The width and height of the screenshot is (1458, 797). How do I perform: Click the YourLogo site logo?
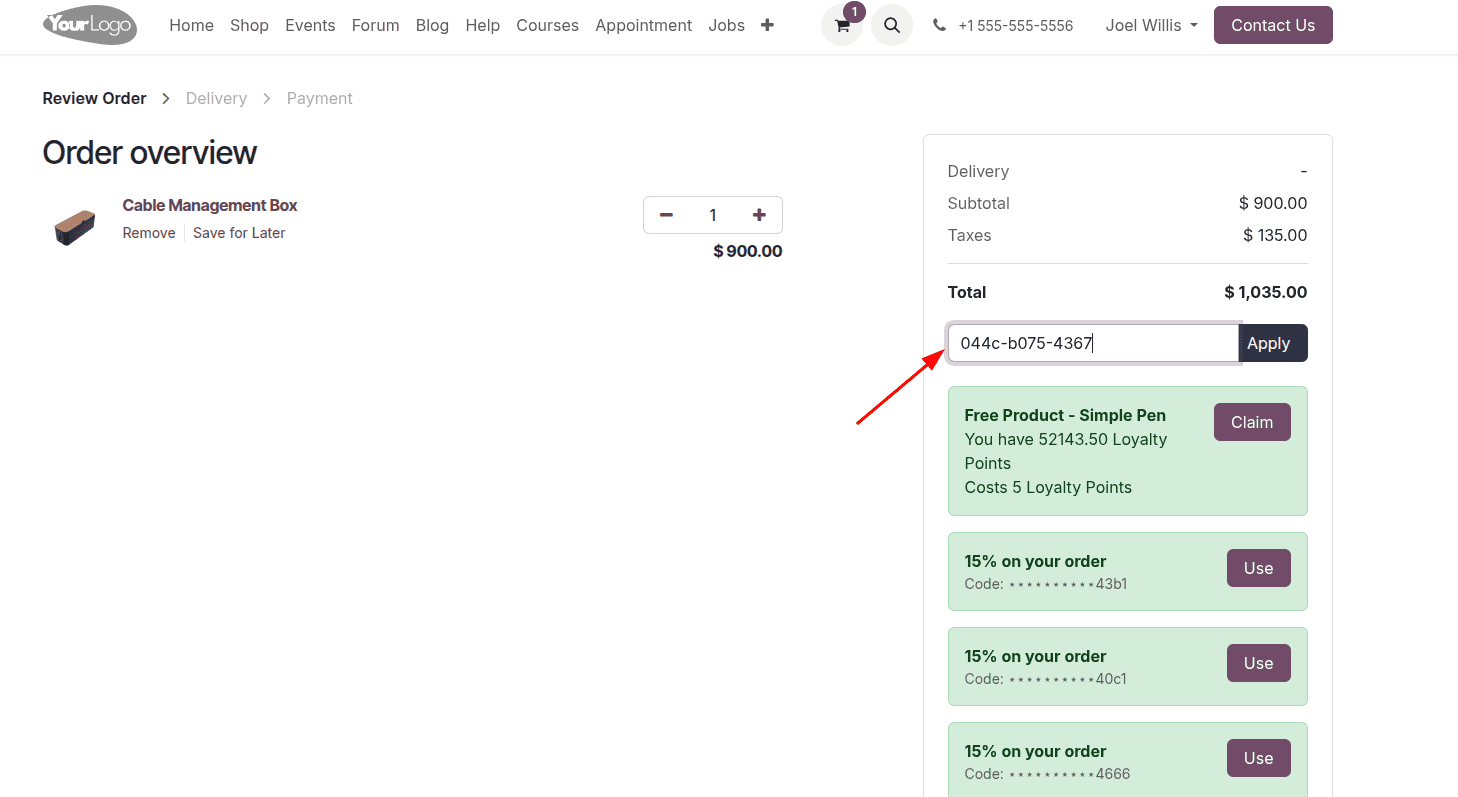pyautogui.click(x=90, y=25)
